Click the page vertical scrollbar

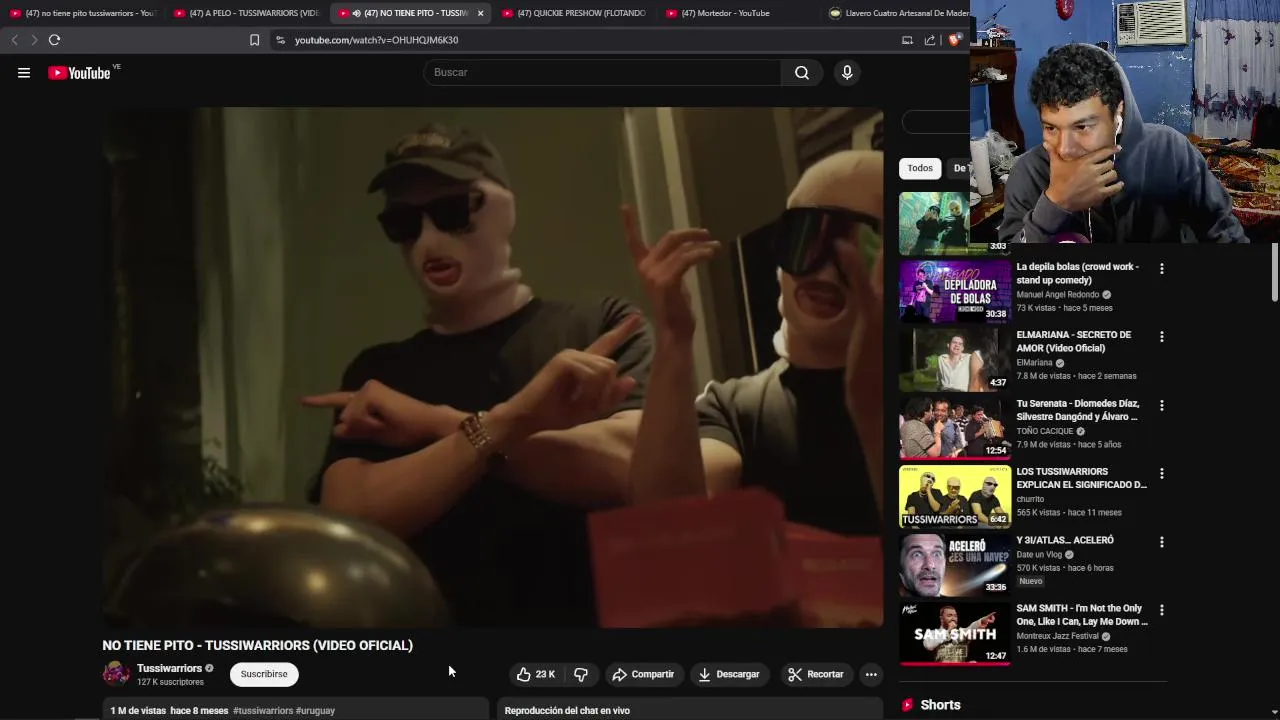(1275, 271)
